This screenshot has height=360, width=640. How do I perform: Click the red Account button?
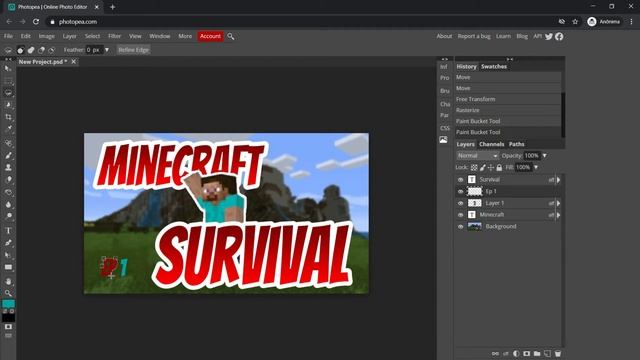[x=210, y=36]
